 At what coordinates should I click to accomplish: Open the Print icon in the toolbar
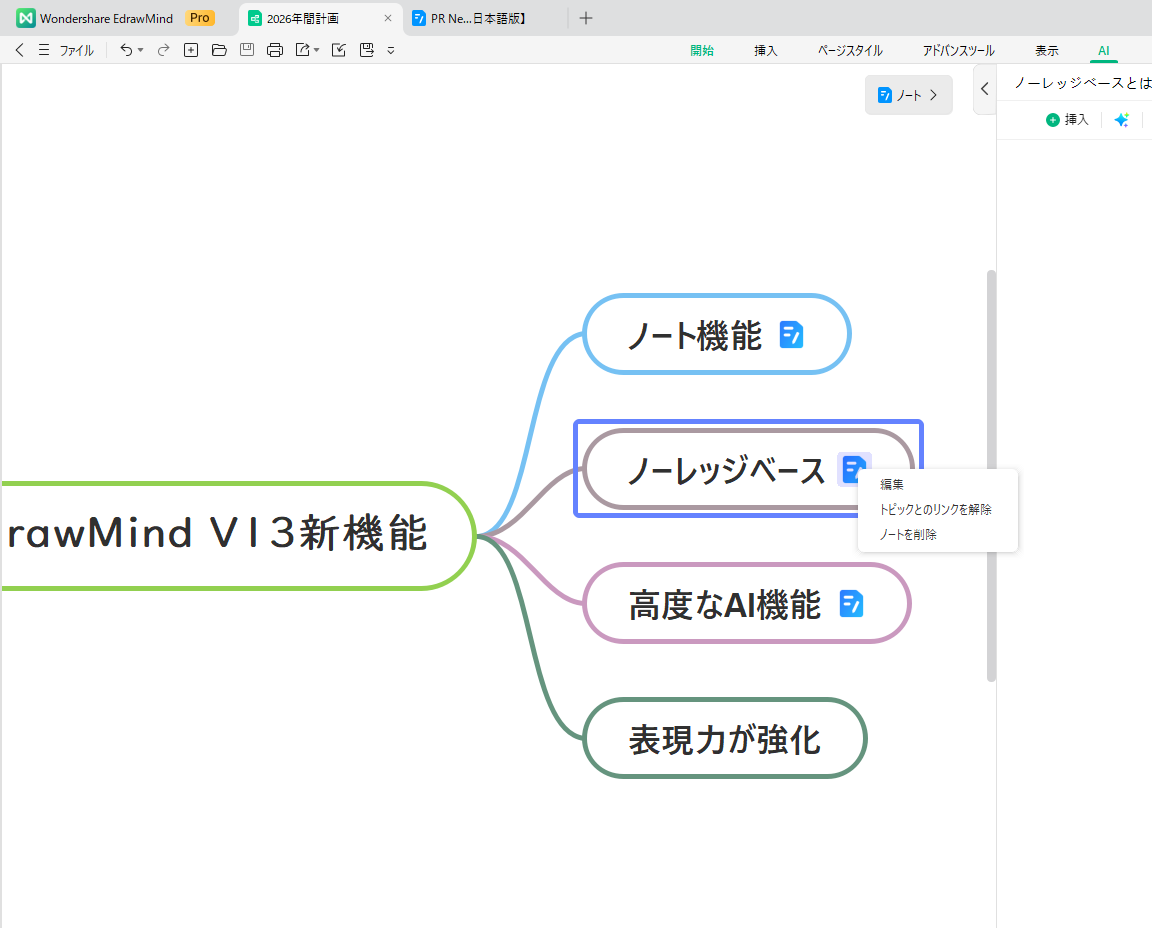click(x=275, y=50)
